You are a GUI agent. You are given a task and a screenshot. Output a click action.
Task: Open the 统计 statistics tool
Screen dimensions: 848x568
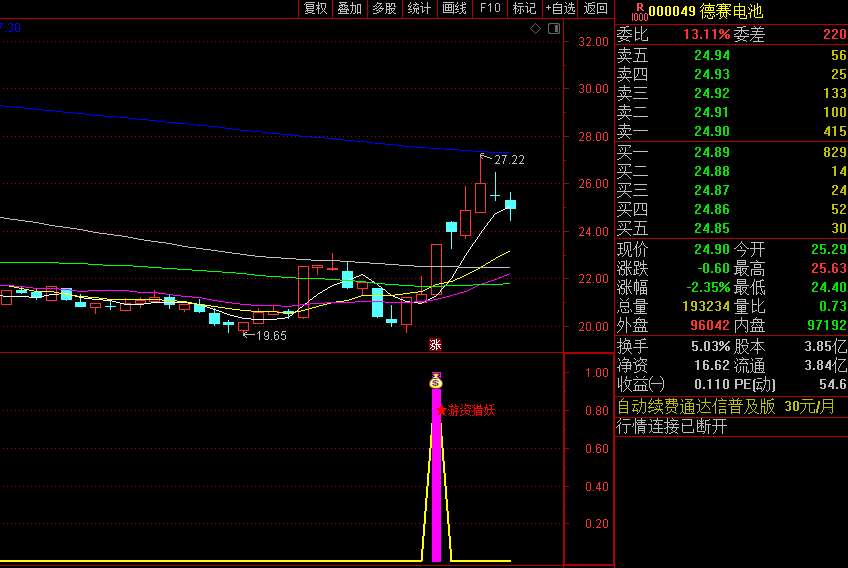click(x=419, y=9)
